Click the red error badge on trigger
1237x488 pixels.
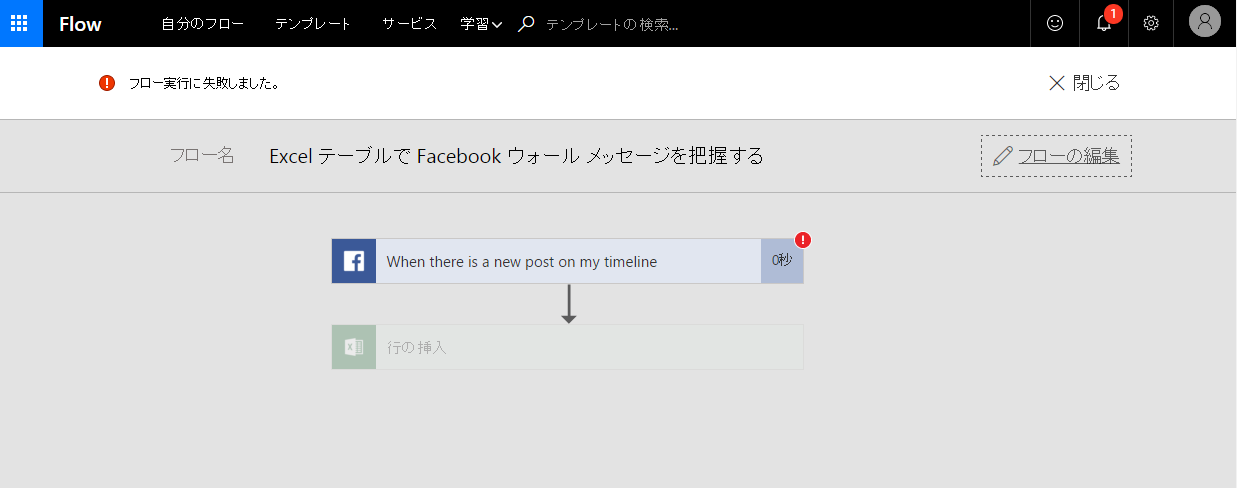[803, 240]
